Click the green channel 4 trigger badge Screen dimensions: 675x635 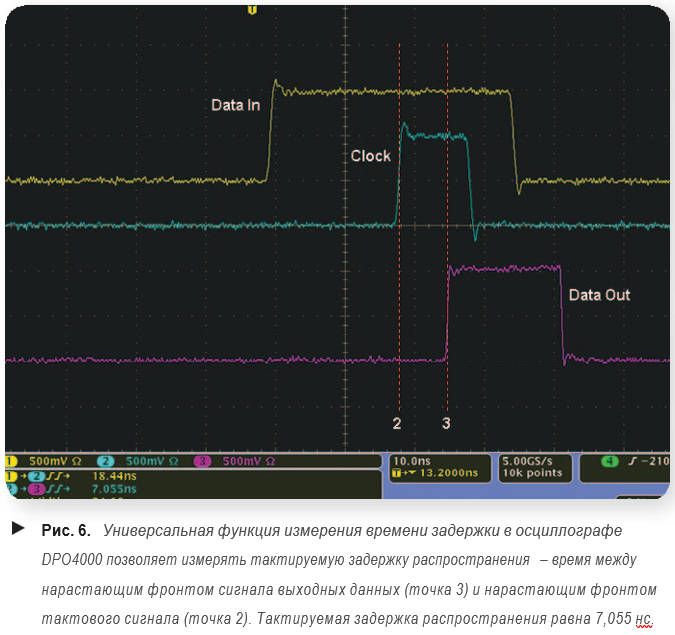[610, 461]
